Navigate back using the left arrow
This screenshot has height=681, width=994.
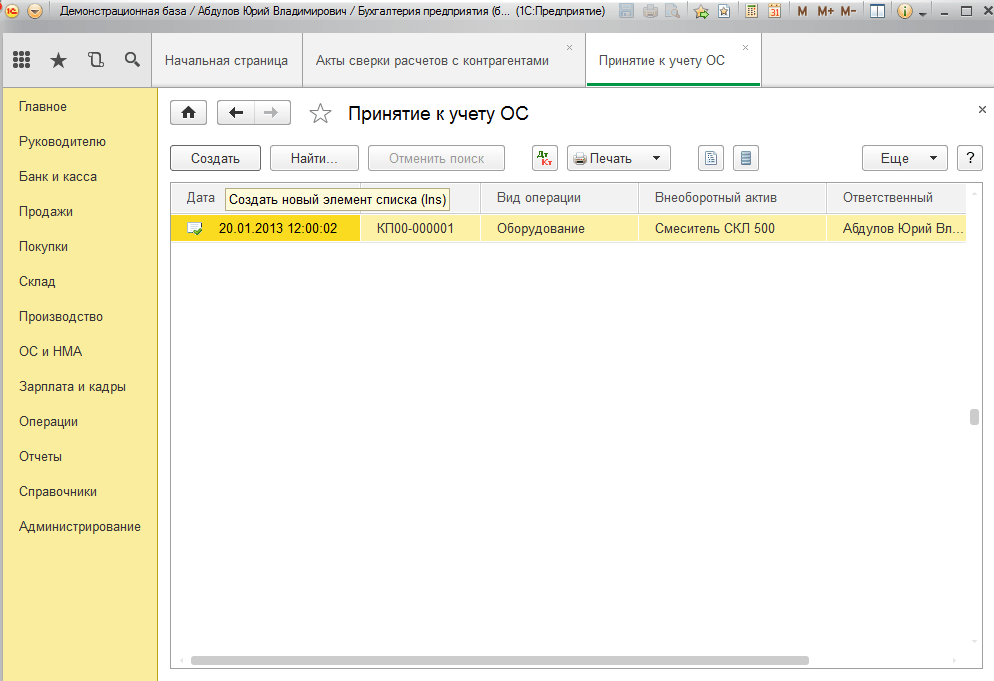(x=236, y=113)
